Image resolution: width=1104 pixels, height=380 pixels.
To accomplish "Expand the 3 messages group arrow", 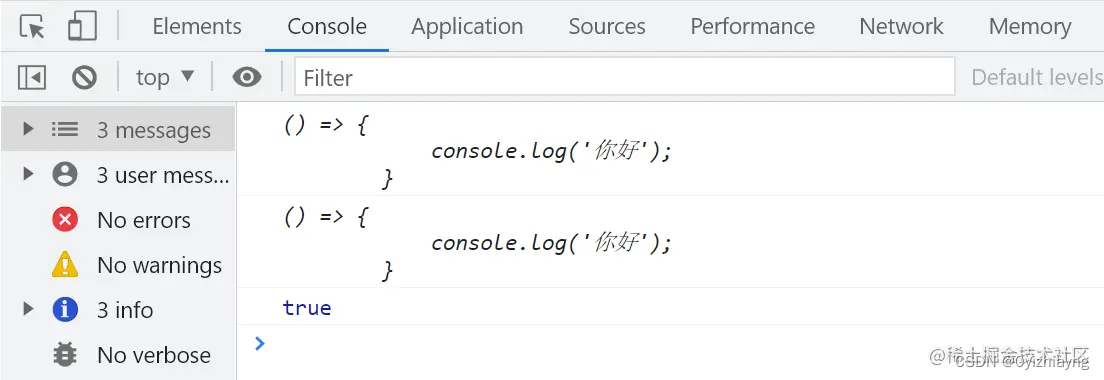I will tap(28, 129).
